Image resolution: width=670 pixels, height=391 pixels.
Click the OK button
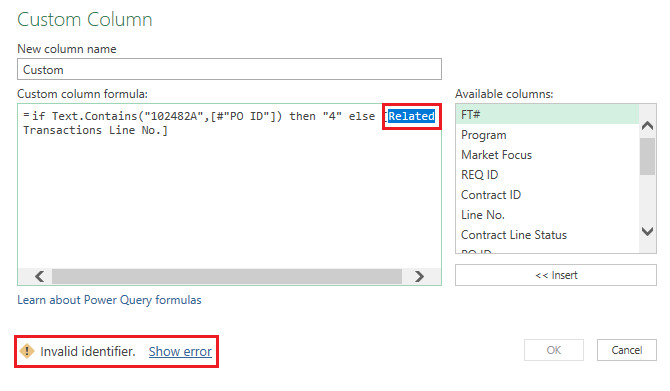[x=554, y=350]
